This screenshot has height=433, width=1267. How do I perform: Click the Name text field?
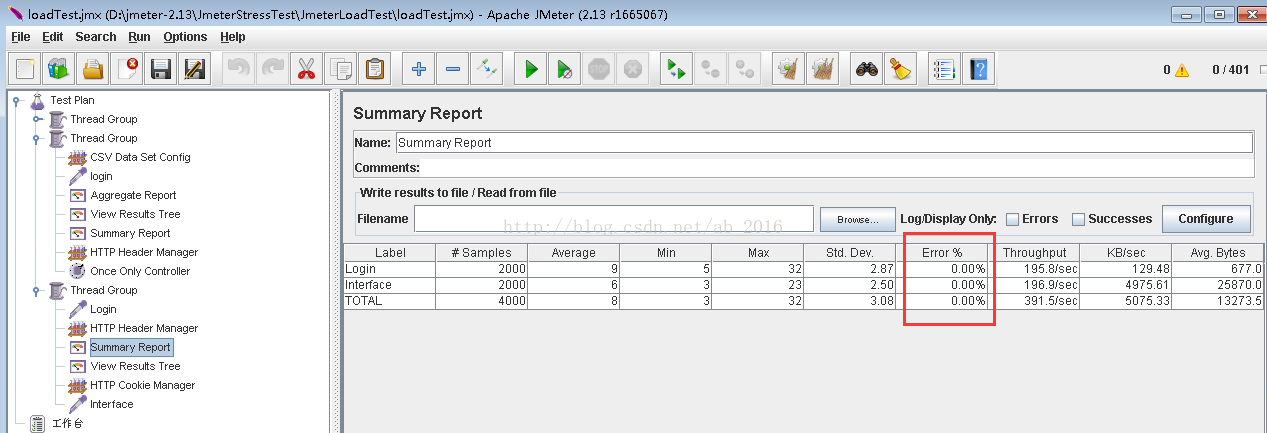pyautogui.click(x=824, y=143)
